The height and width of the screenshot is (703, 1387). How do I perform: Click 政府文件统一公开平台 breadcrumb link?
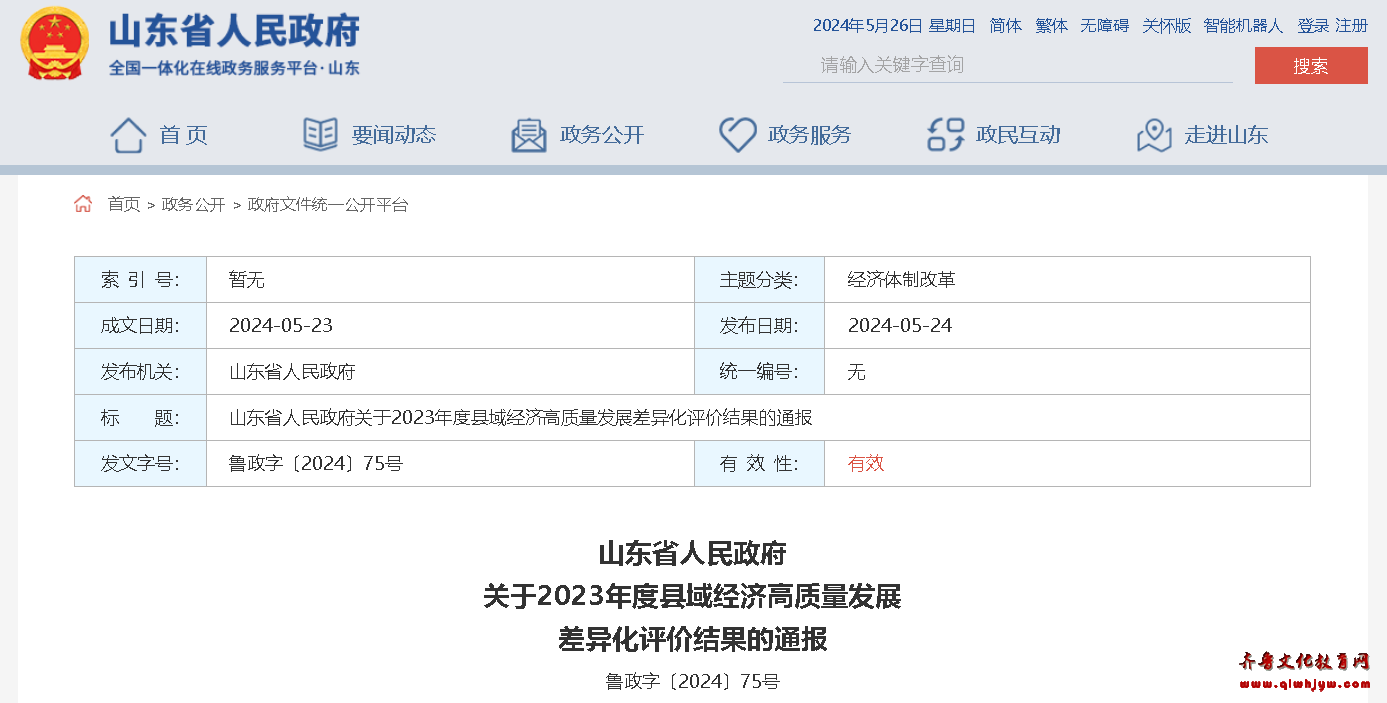[x=328, y=204]
